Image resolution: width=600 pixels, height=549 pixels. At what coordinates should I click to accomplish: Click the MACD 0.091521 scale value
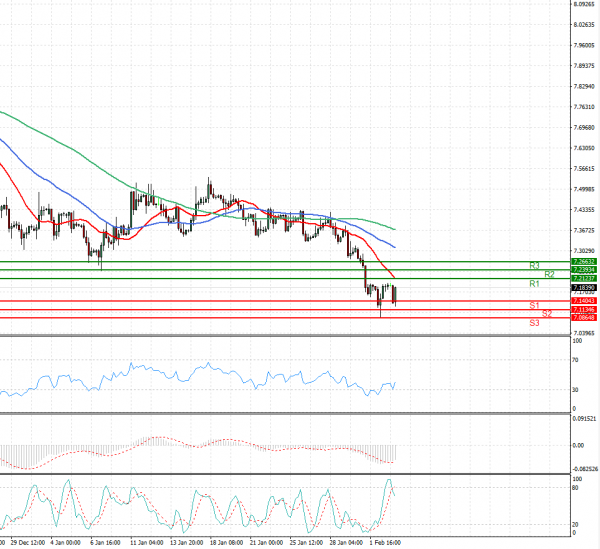tap(584, 419)
